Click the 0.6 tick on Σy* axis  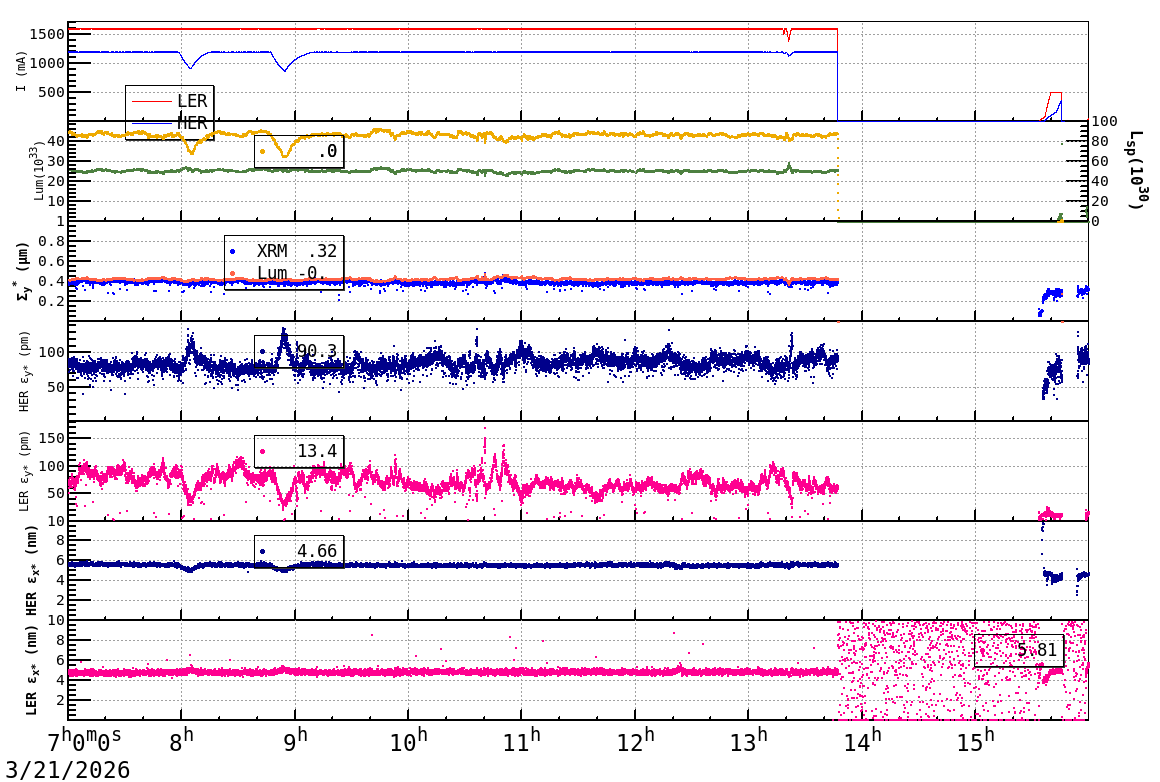pos(52,261)
